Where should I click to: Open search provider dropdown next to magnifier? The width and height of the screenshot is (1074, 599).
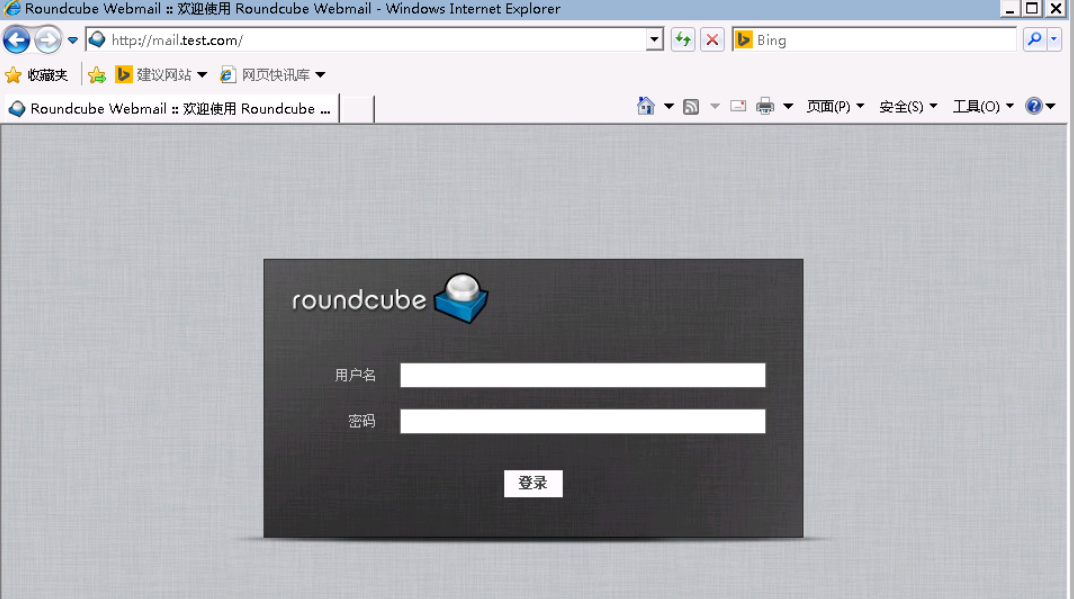[1054, 40]
